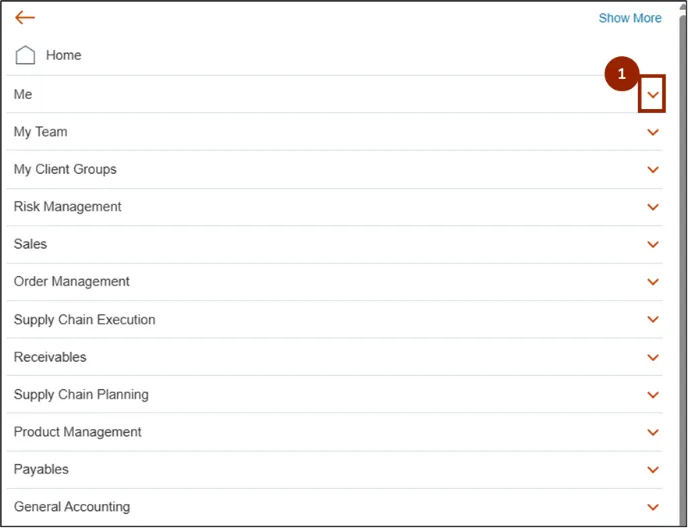Go to Home page label
The width and height of the screenshot is (688, 528).
pos(63,55)
